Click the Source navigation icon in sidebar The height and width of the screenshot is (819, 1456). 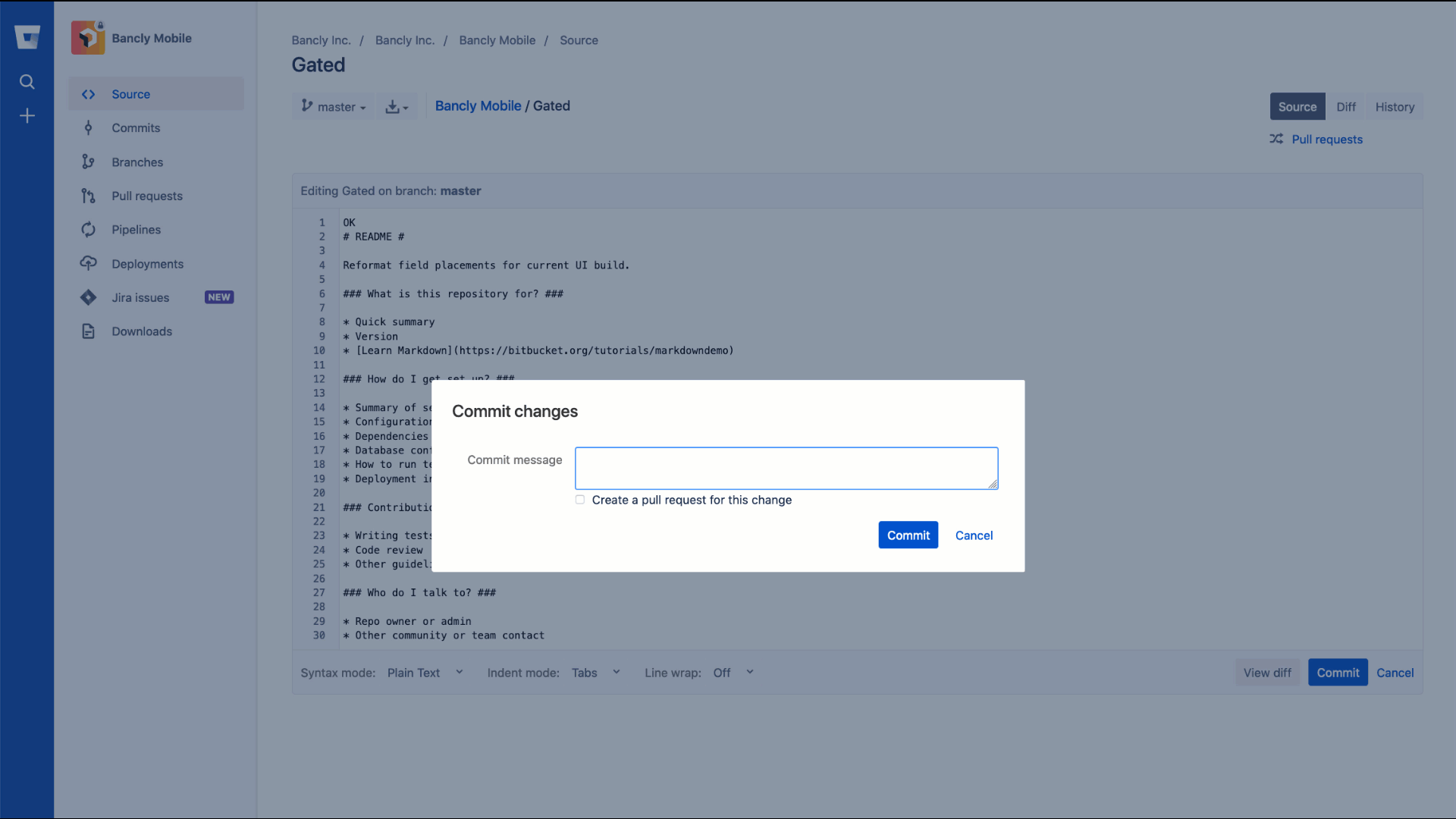(90, 94)
